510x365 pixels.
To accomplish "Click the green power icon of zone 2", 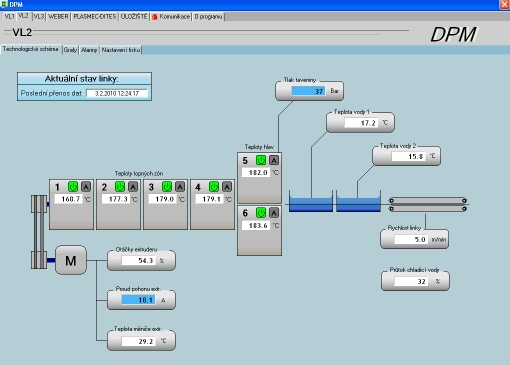I will [120, 187].
